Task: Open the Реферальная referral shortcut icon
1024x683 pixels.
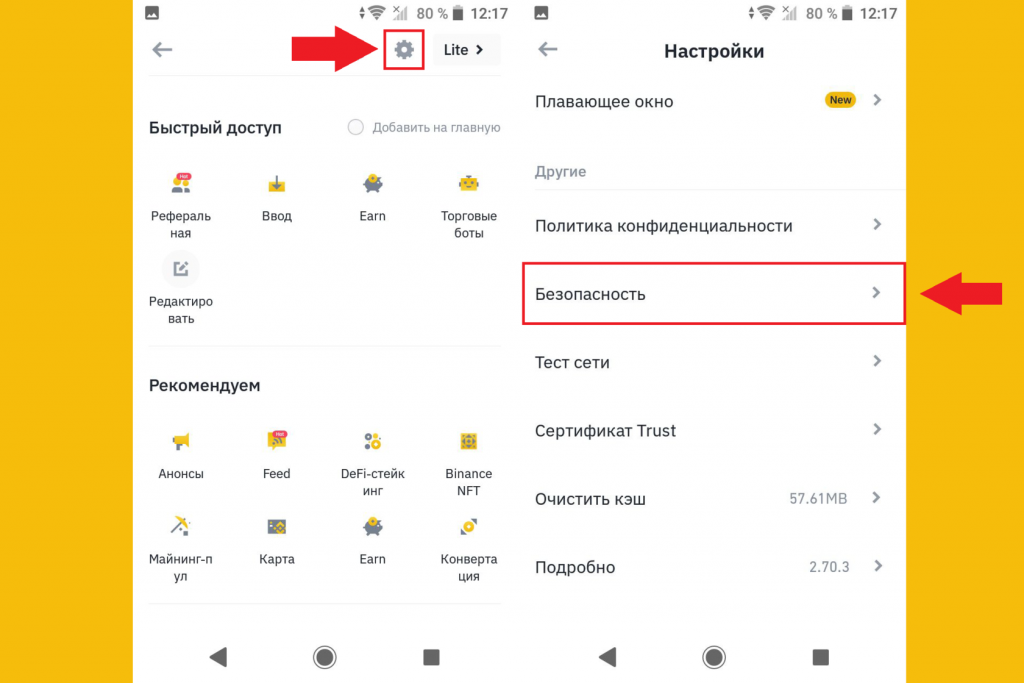Action: [x=181, y=183]
